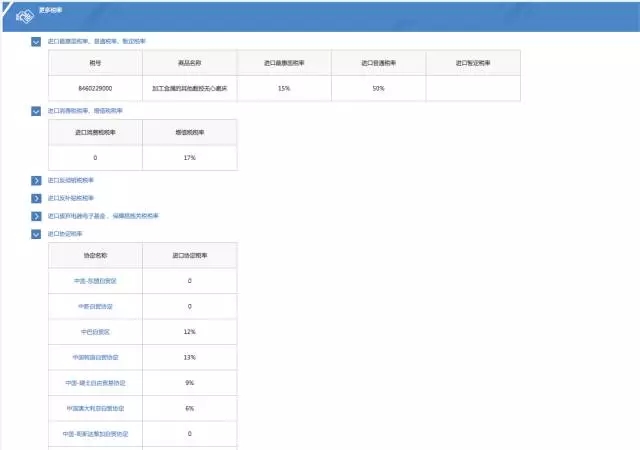Image resolution: width=640 pixels, height=450 pixels.
Task: Click the import anti-dumping duty rate label
Action: (x=71, y=180)
